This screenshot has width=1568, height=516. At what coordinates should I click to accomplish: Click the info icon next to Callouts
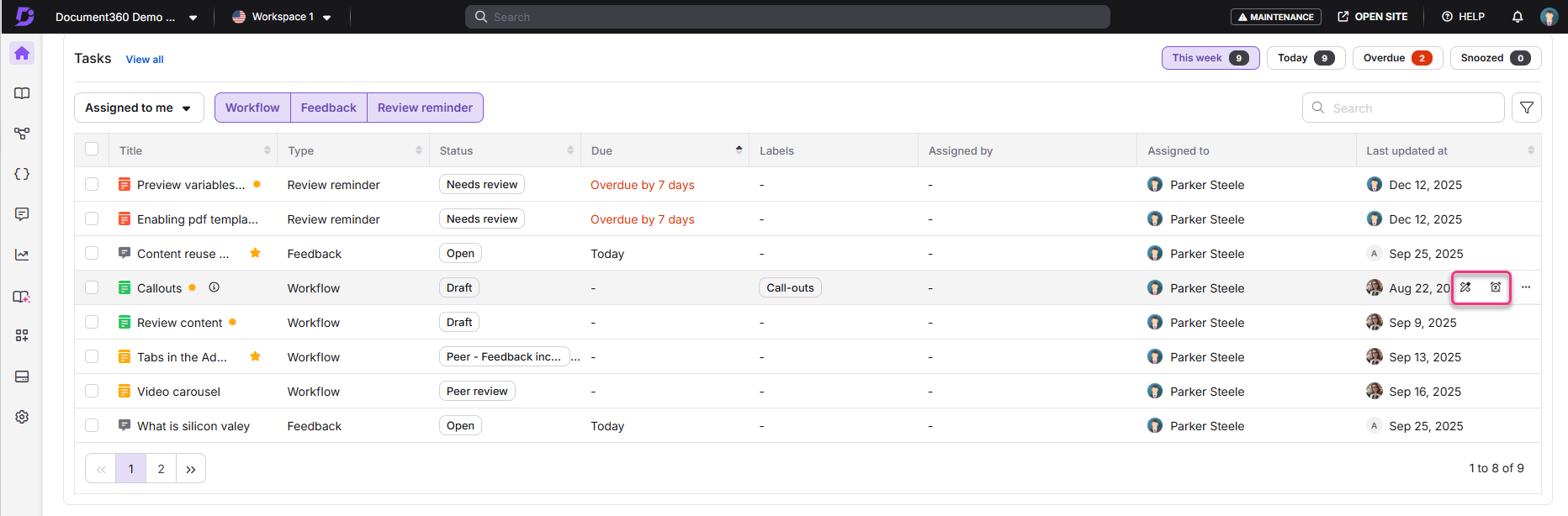pos(215,287)
